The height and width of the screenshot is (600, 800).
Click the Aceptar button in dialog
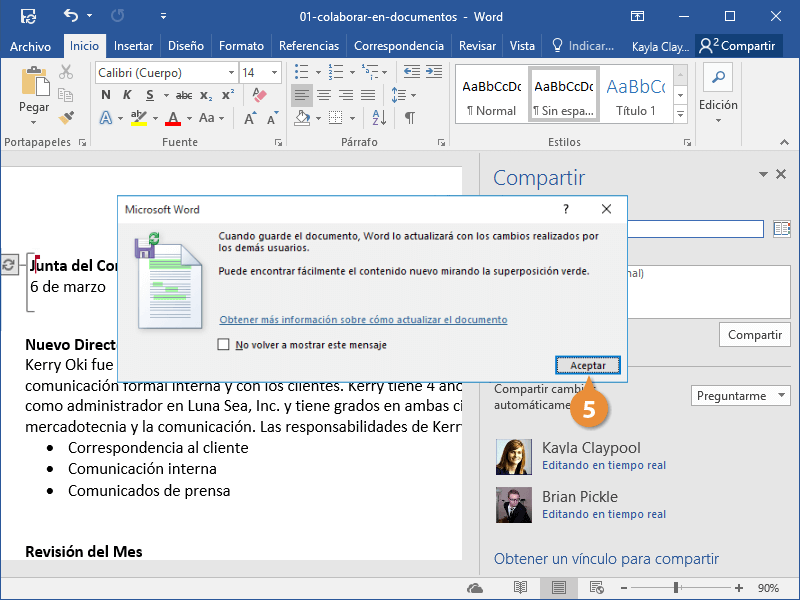(588, 365)
